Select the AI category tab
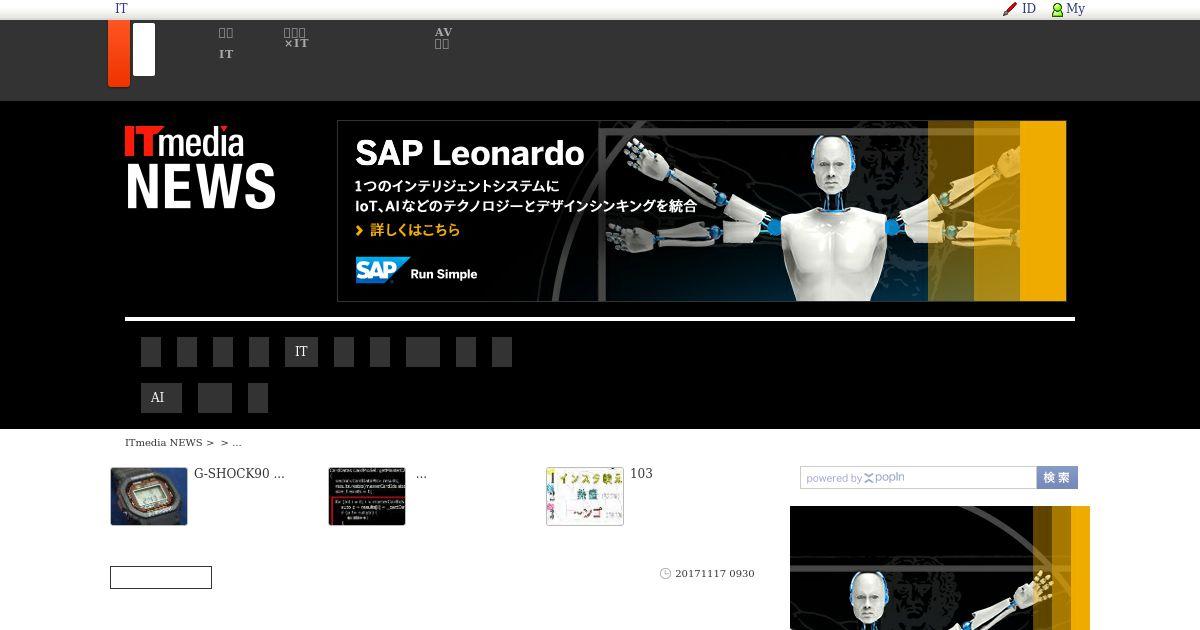This screenshot has width=1200, height=630. [161, 398]
